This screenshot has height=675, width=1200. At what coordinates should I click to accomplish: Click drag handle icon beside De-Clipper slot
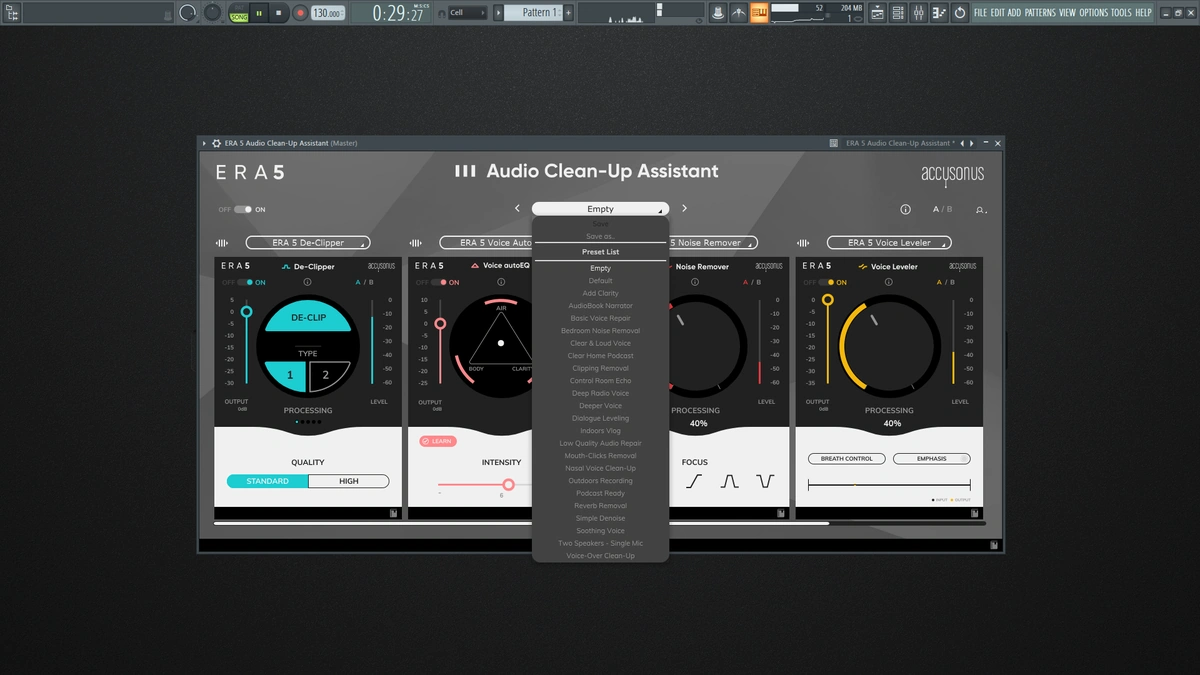223,243
